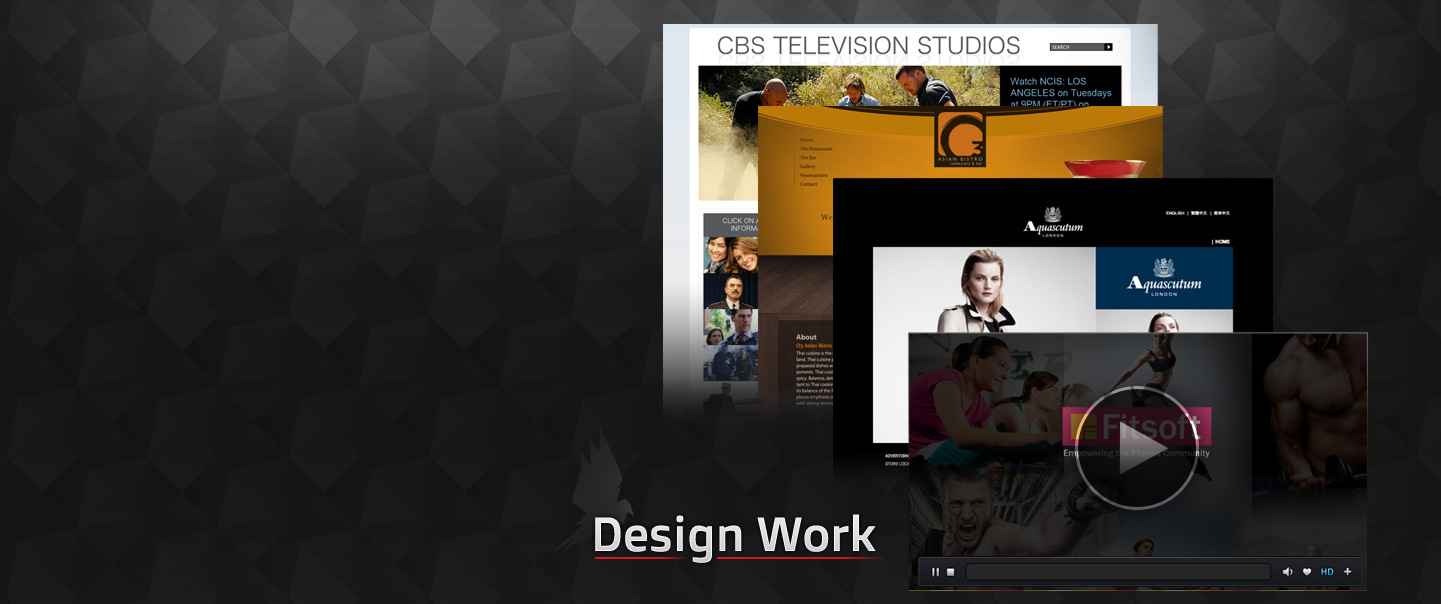Seek using the video progress bar
Image resolution: width=1441 pixels, height=604 pixels.
click(x=1118, y=572)
